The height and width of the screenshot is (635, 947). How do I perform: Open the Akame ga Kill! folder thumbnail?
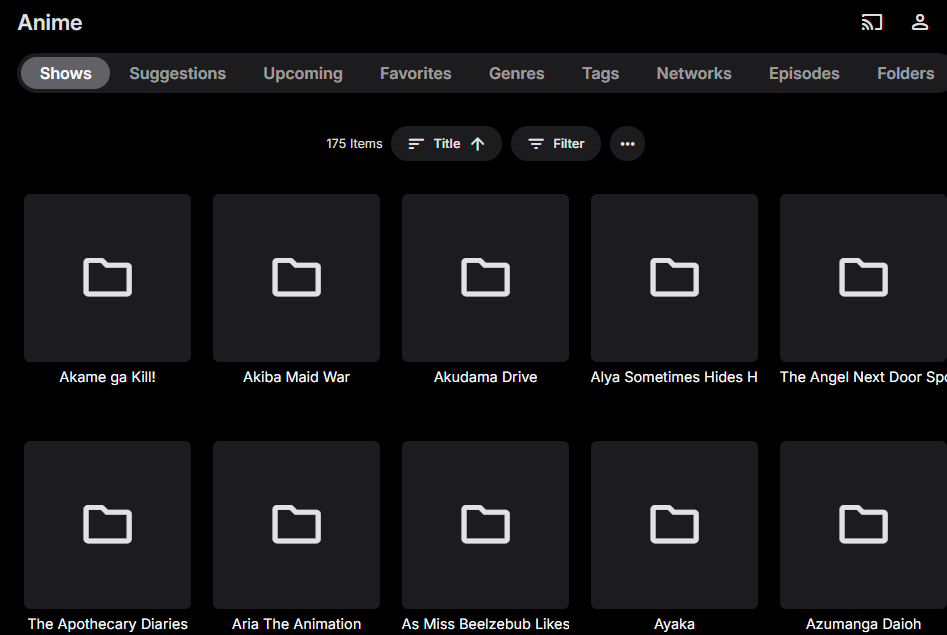[x=107, y=278]
